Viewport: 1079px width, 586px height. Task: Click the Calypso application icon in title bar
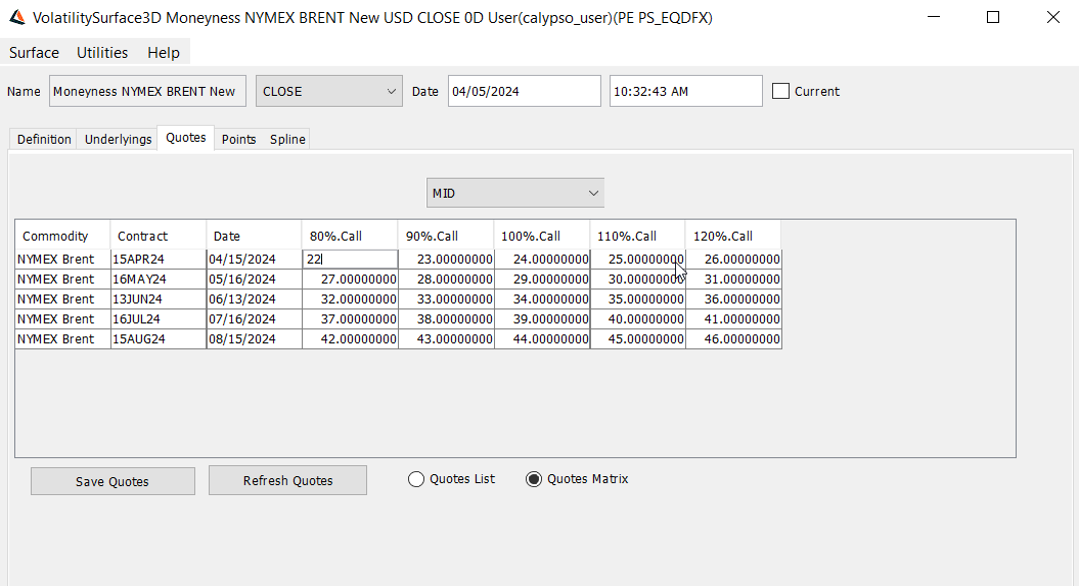(x=17, y=17)
